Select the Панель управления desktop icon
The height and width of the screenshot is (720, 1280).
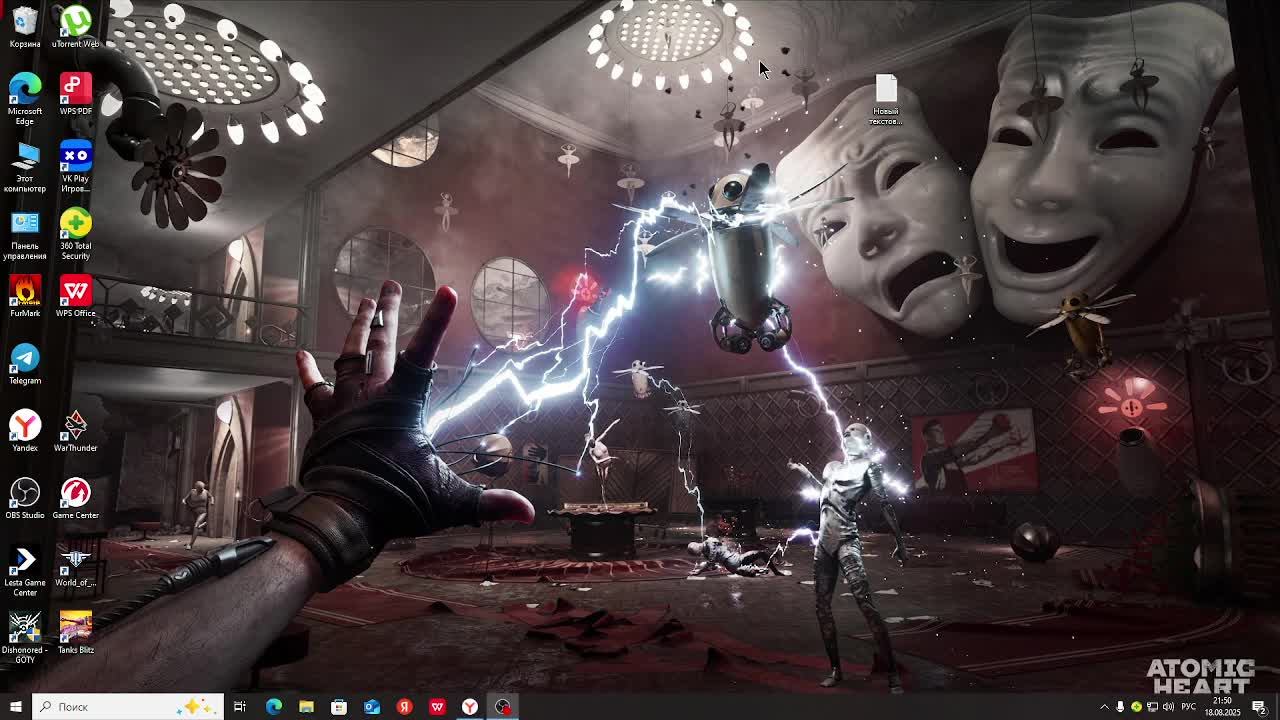coord(25,234)
